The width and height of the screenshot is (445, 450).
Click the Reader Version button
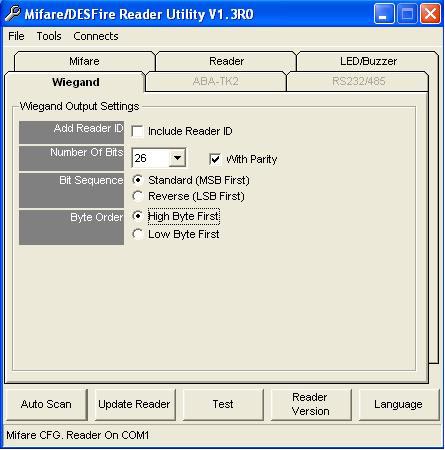tap(310, 404)
